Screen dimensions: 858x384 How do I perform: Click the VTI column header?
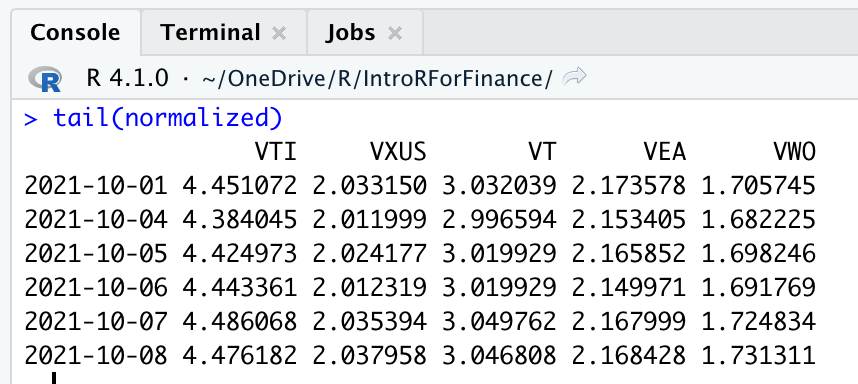click(276, 152)
